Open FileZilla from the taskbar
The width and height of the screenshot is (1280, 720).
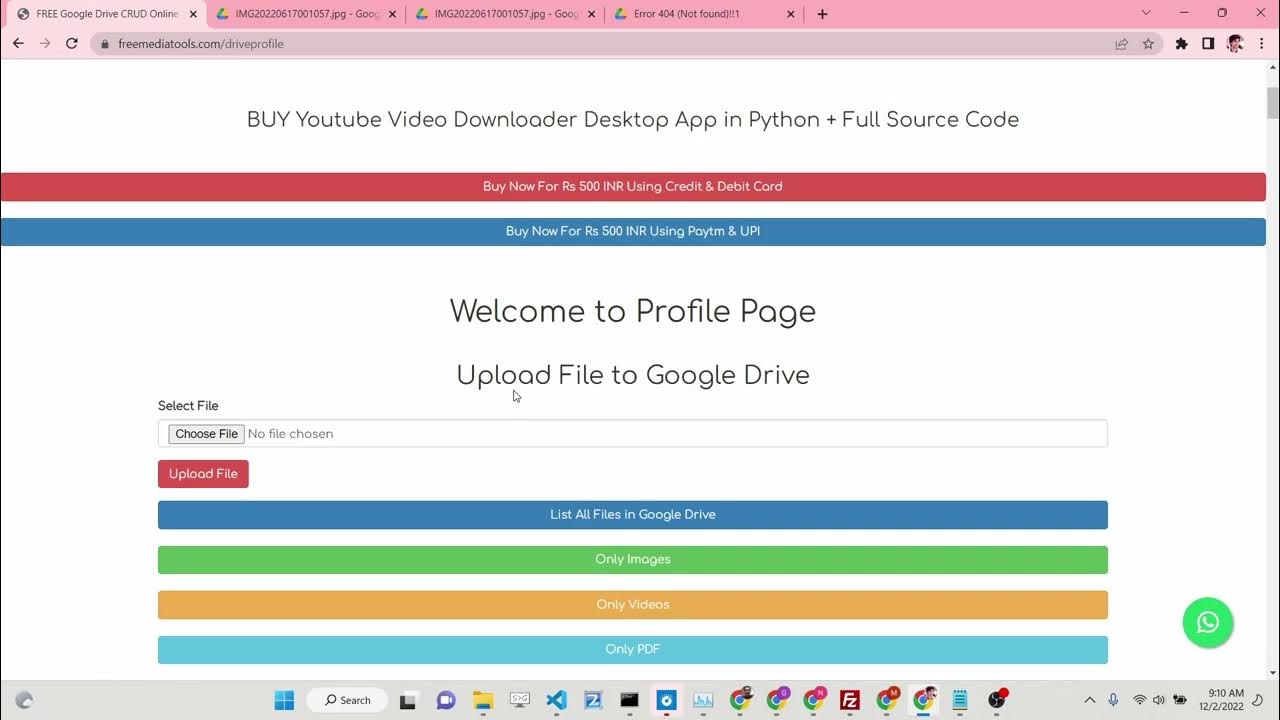tap(850, 700)
